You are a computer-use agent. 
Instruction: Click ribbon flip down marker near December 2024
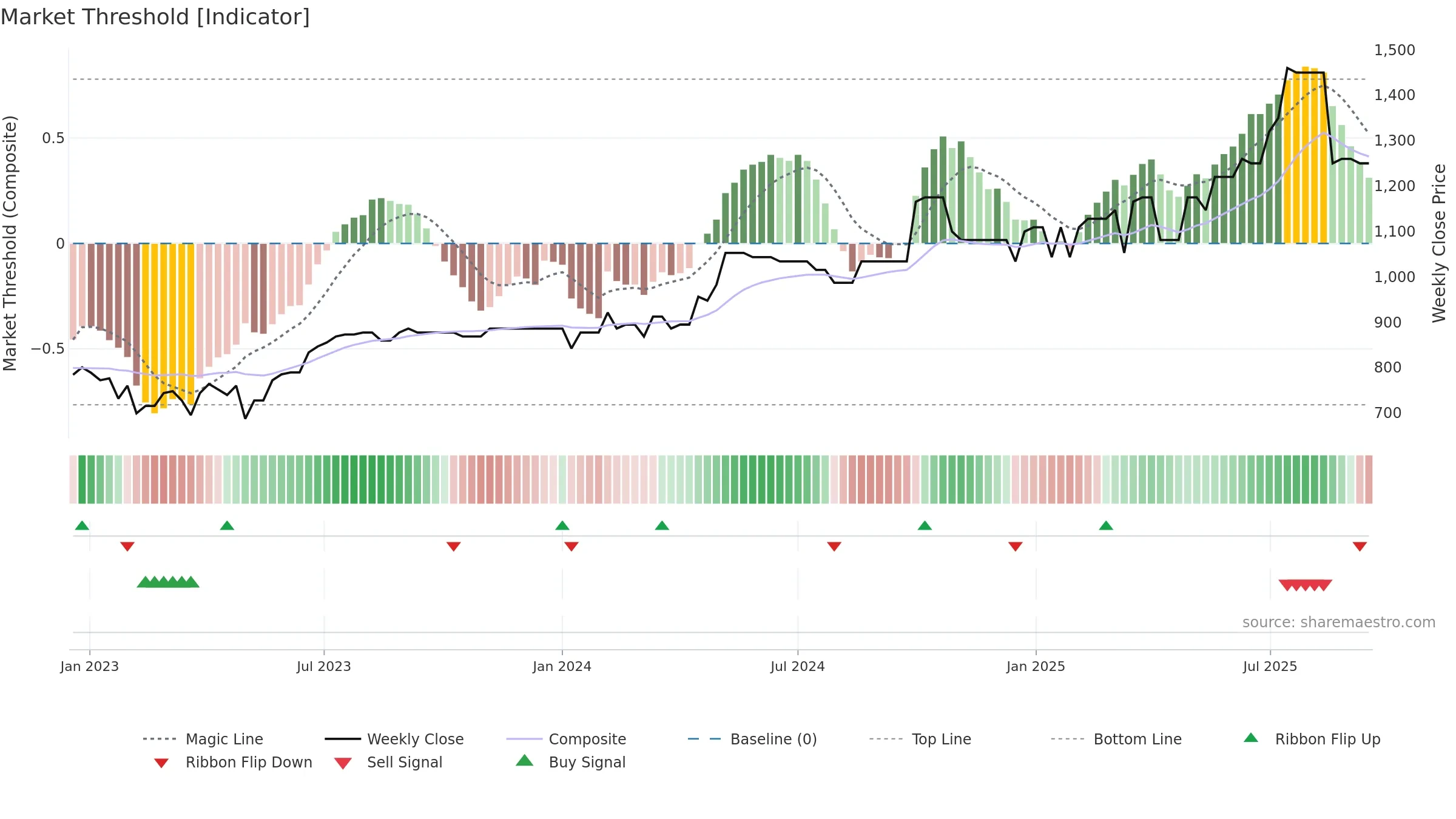click(1016, 547)
